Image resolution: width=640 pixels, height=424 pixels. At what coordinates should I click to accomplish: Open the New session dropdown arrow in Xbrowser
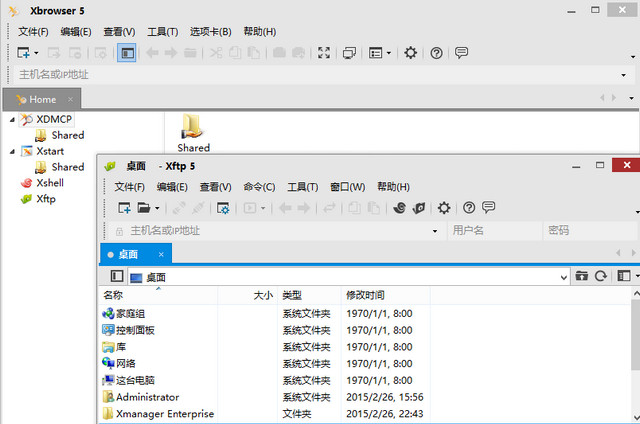(36, 53)
